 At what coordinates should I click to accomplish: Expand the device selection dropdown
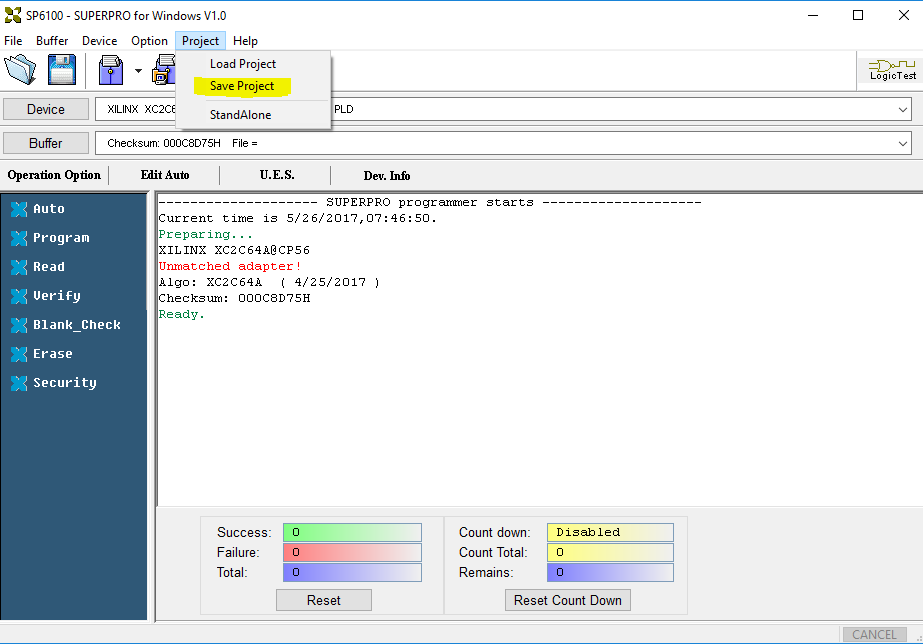click(x=902, y=110)
